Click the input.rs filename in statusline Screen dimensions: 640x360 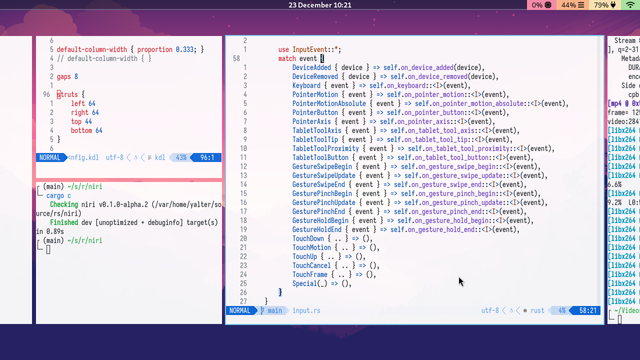click(306, 311)
